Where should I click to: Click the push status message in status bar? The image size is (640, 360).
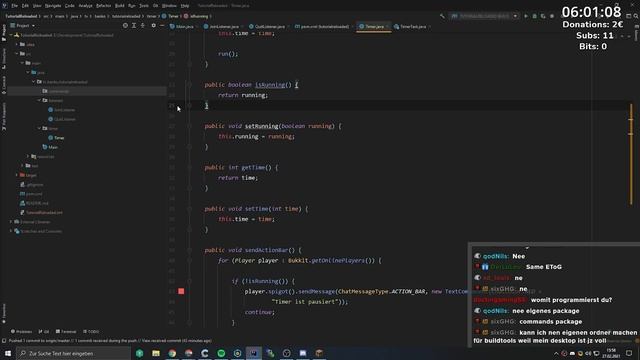(110, 340)
